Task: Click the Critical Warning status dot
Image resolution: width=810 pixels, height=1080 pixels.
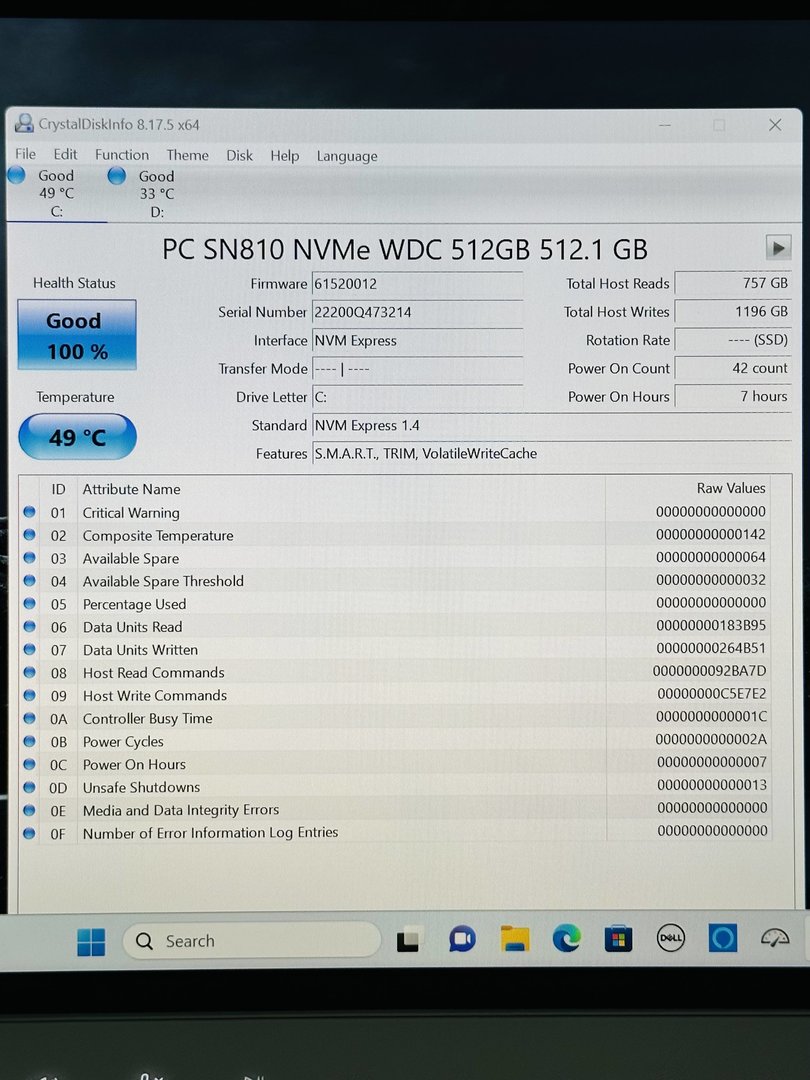Action: click(x=29, y=513)
